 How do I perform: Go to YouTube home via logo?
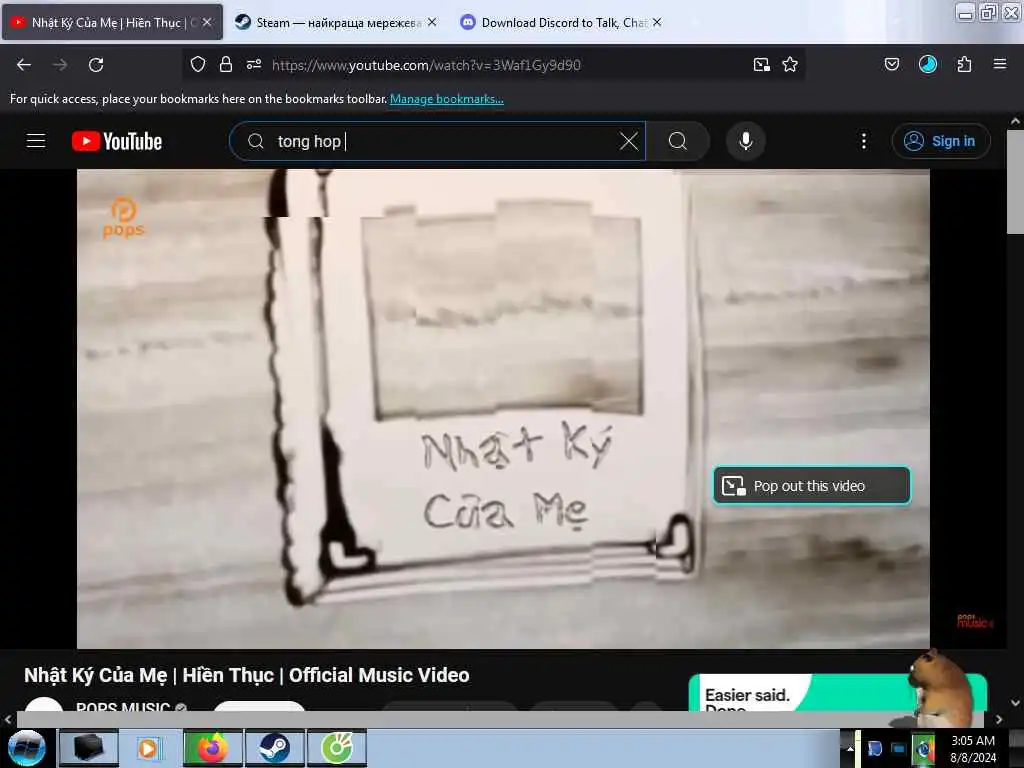tap(117, 141)
